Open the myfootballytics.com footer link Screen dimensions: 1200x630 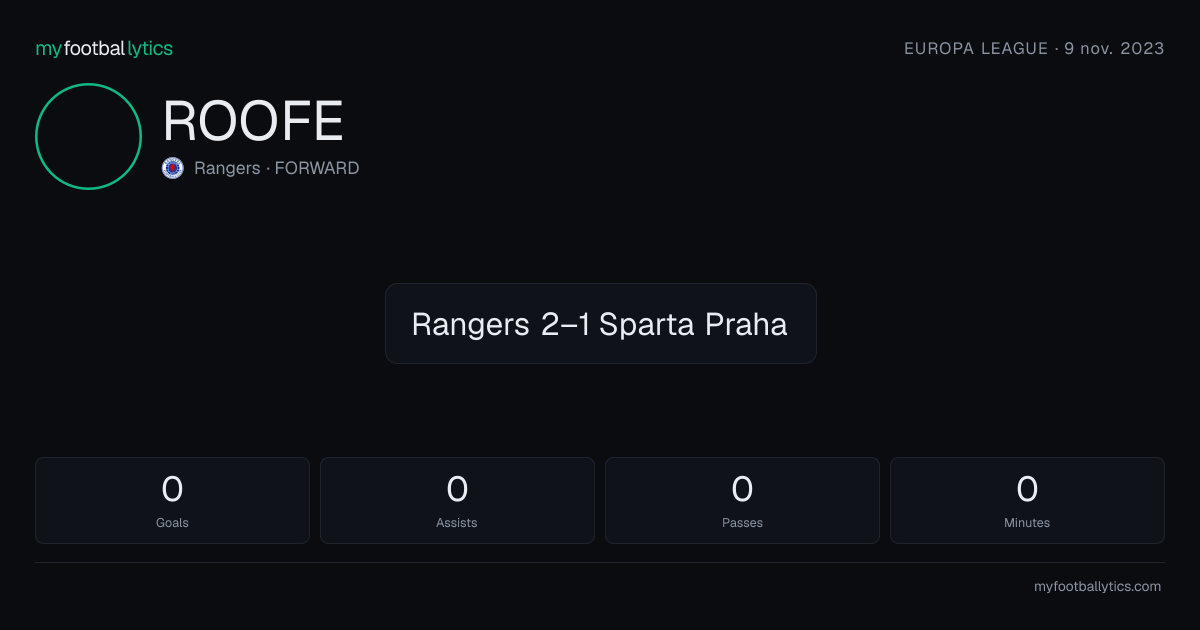point(1097,587)
